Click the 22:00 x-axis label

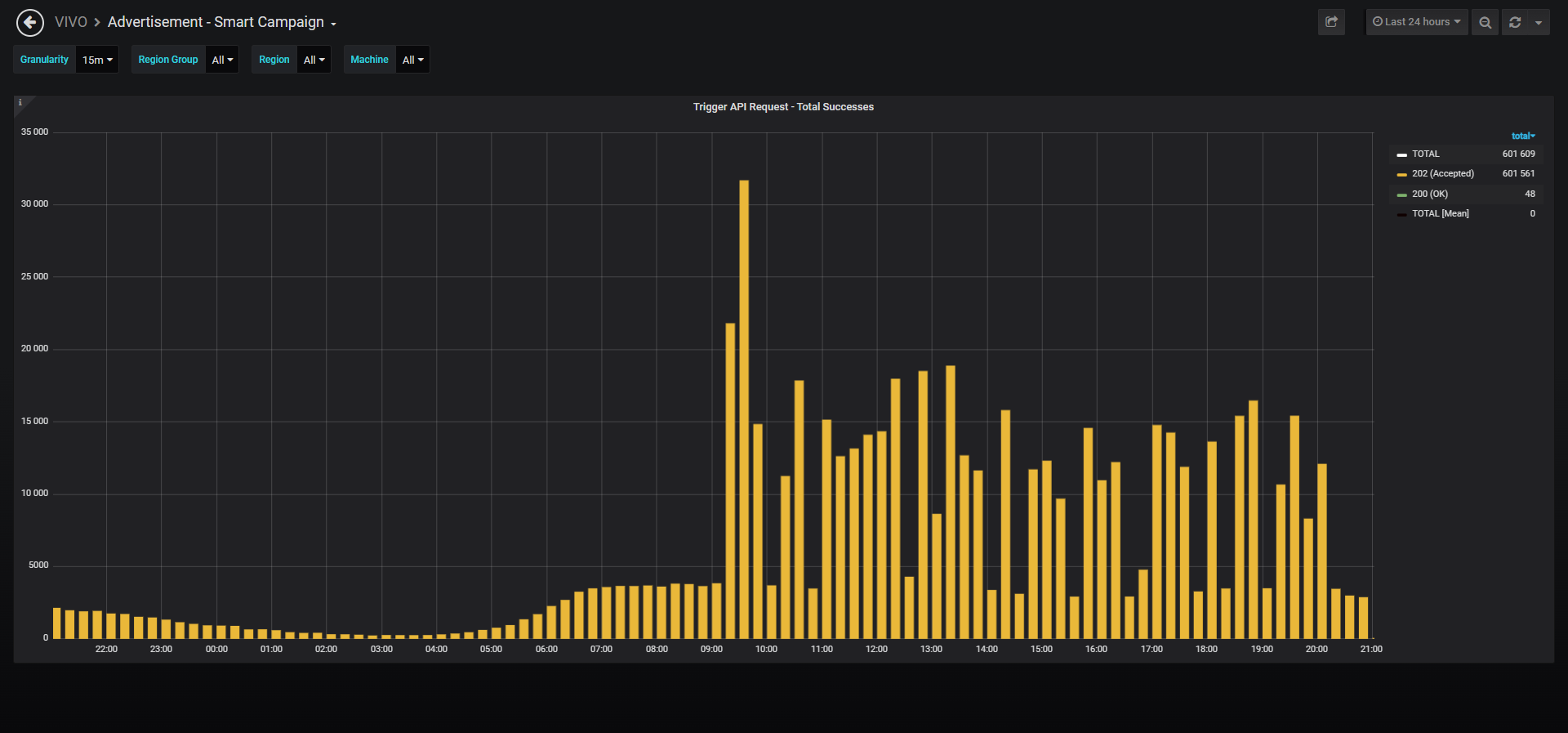coord(106,649)
